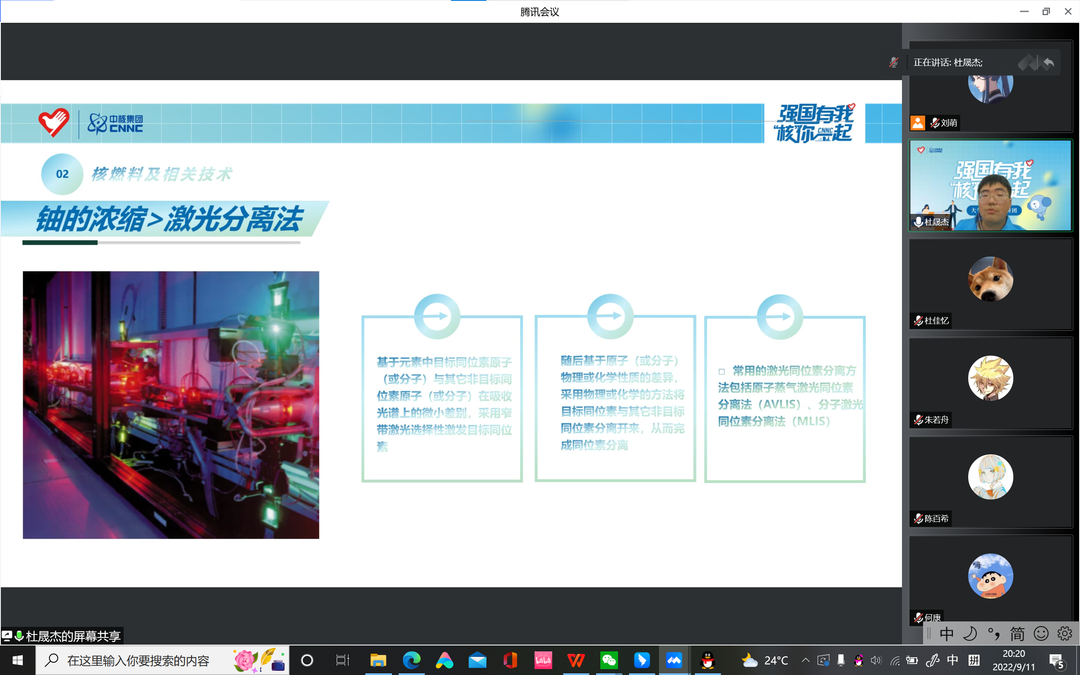Image resolution: width=1080 pixels, height=675 pixels.
Task: Open the QQ penguin taskbar icon
Action: click(707, 660)
